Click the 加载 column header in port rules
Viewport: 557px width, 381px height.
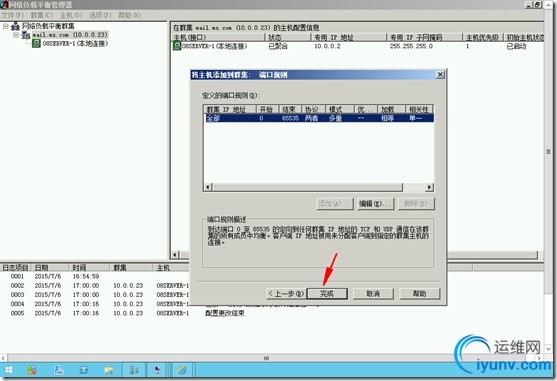[x=391, y=109]
